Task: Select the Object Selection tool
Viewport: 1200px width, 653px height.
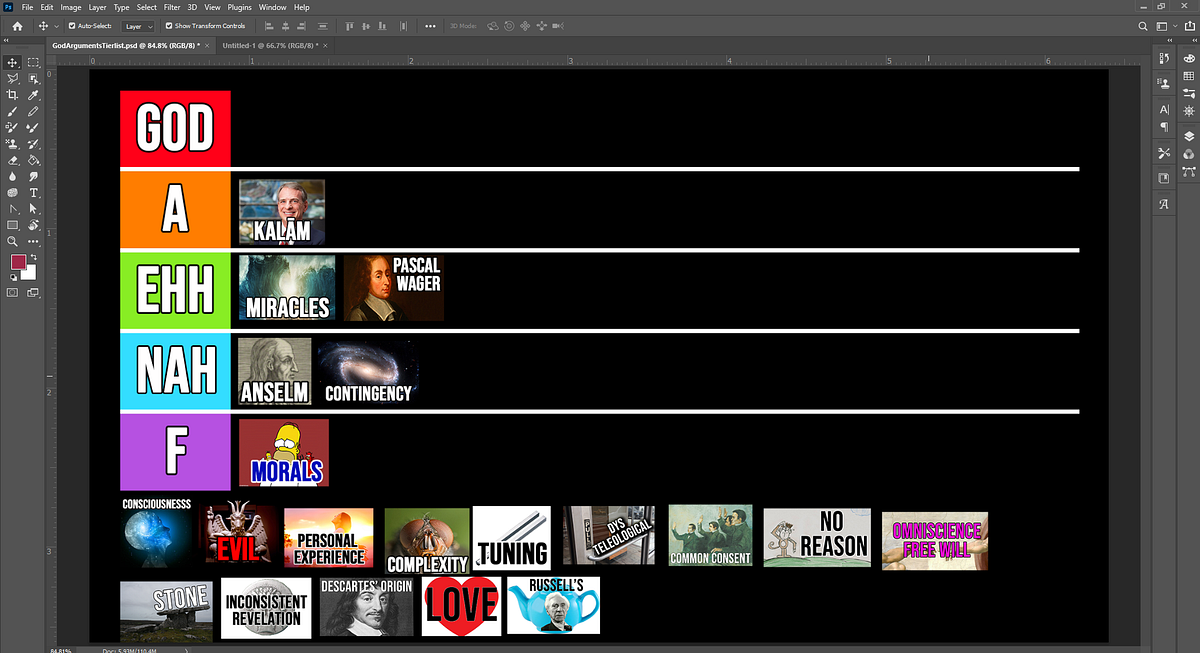Action: click(34, 78)
